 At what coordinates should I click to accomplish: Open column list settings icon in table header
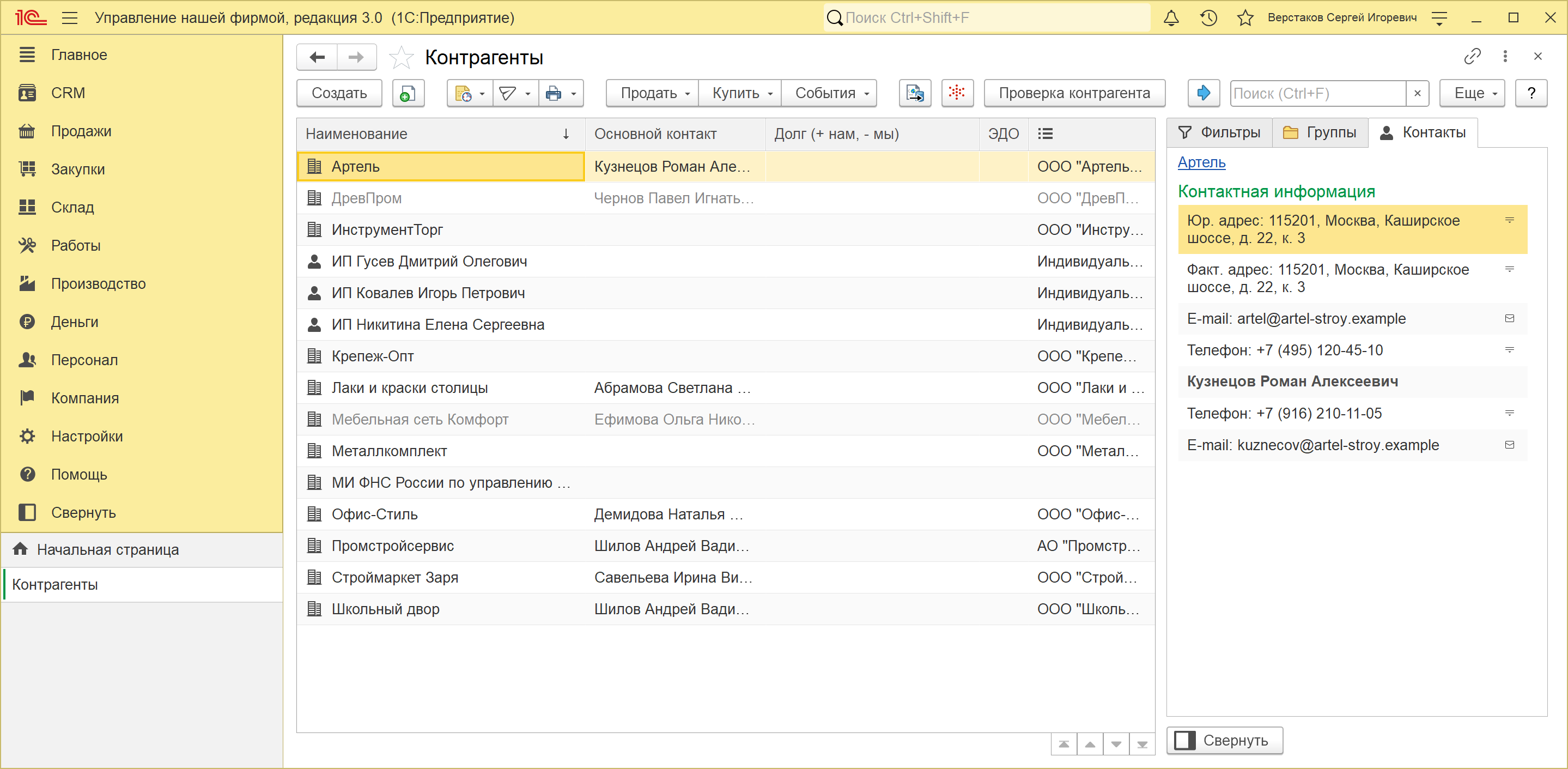point(1045,134)
